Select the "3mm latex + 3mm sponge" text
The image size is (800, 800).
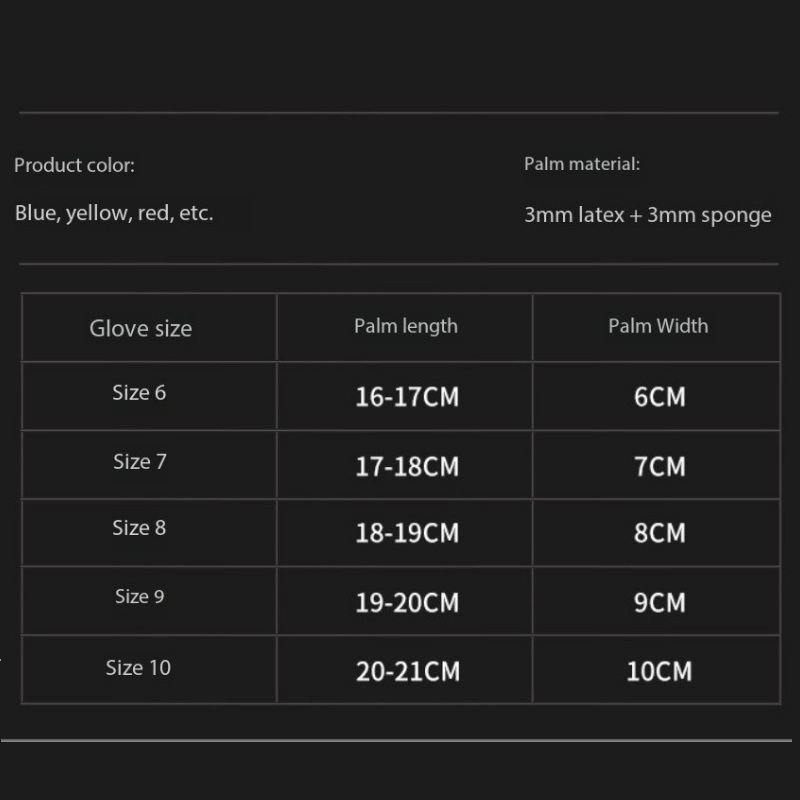point(647,215)
